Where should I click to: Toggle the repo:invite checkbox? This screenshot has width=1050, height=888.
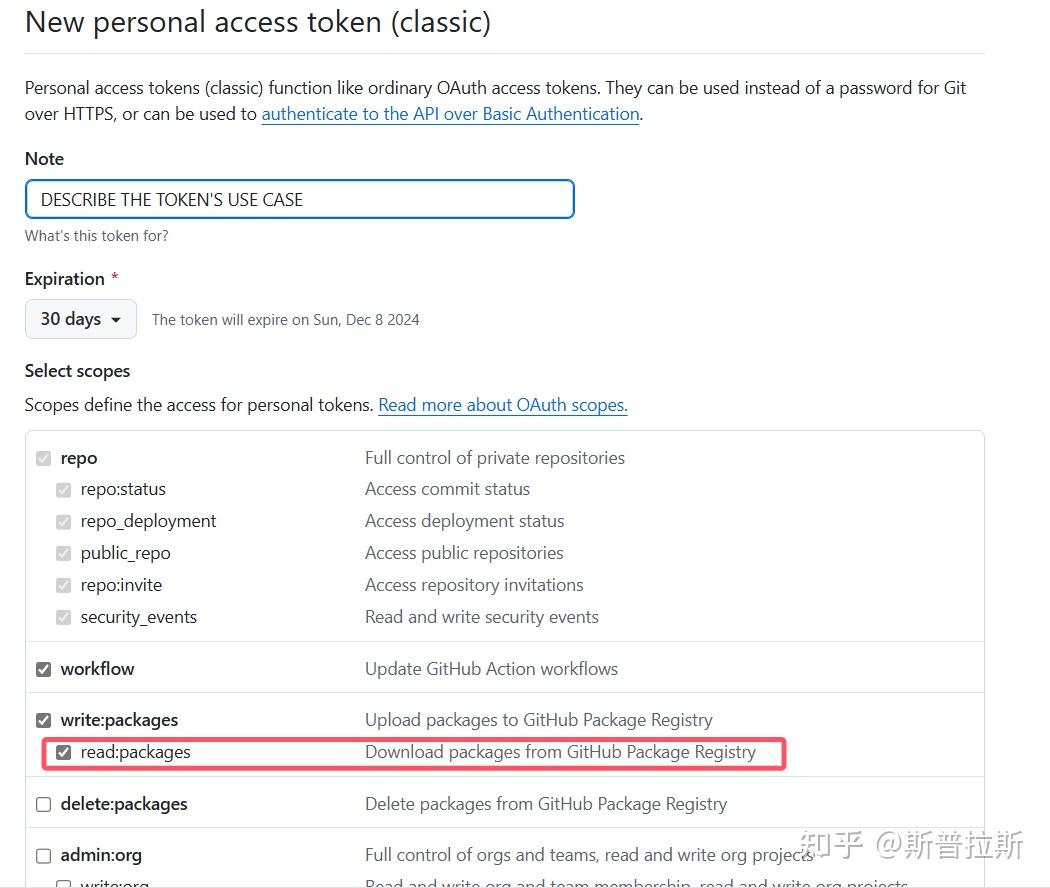[x=64, y=586]
